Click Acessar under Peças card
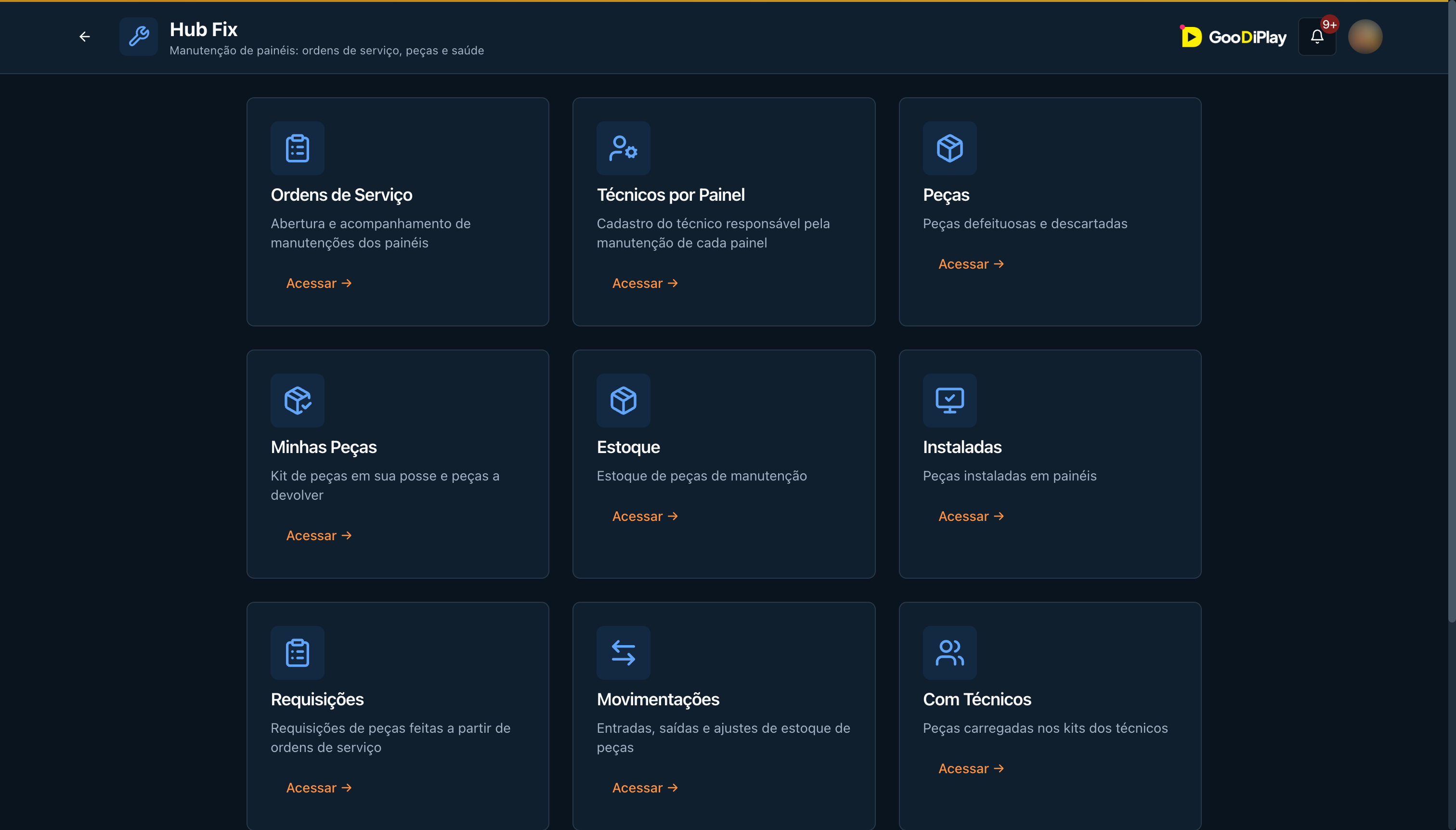This screenshot has width=1456, height=830. click(x=971, y=264)
